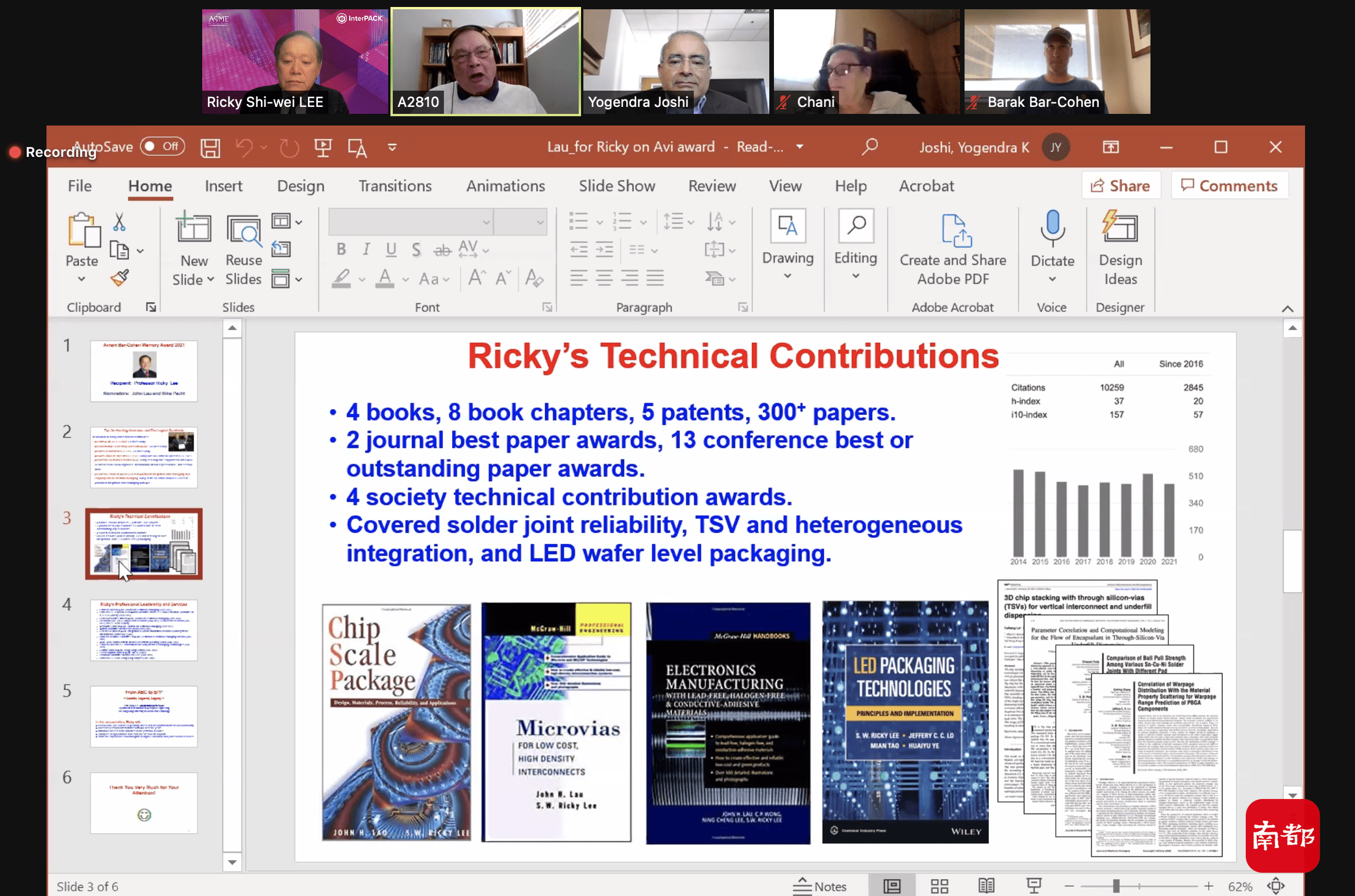Open the Slide Show tab
The image size is (1355, 896).
tap(616, 186)
